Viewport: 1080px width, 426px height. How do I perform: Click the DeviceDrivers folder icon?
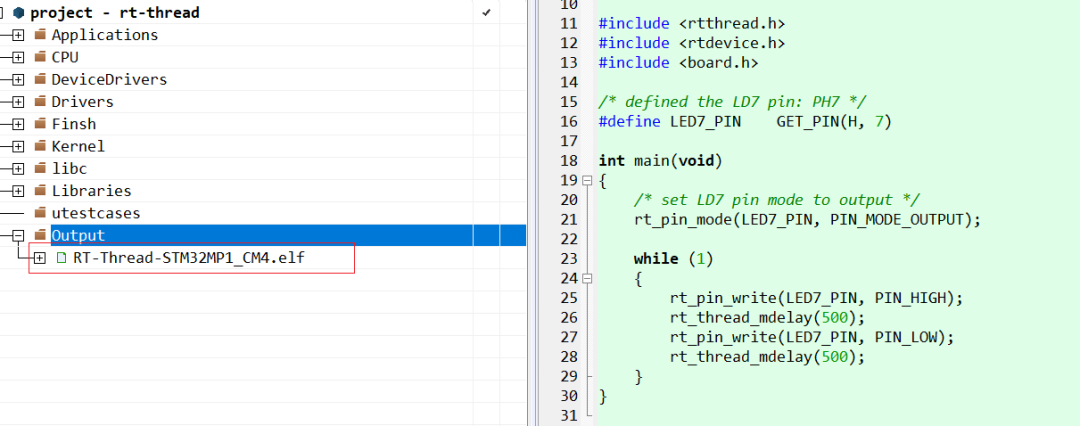[x=40, y=79]
